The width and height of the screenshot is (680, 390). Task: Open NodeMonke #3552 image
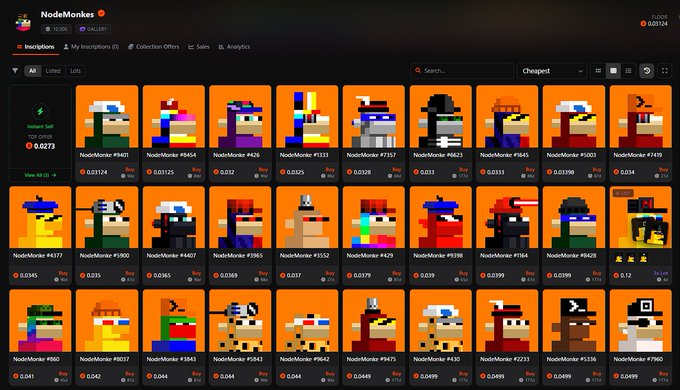click(307, 217)
